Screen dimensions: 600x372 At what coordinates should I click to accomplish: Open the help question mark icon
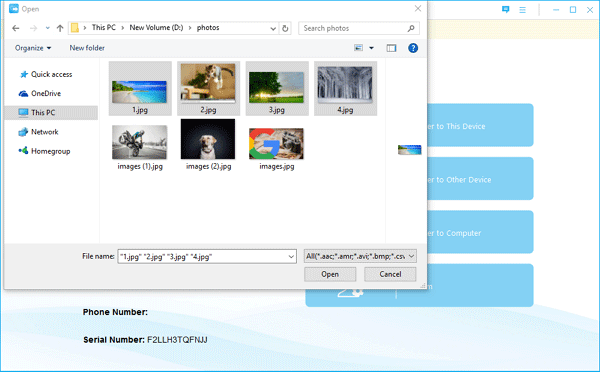413,48
